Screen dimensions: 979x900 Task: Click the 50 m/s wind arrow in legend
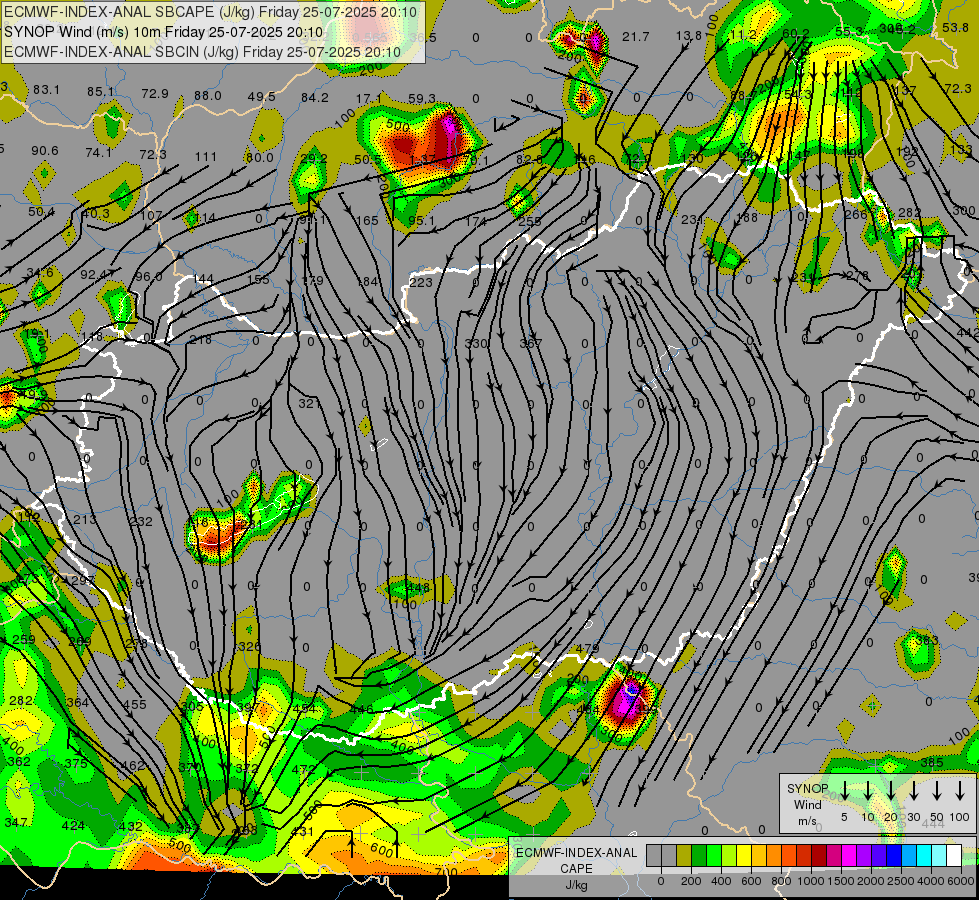937,791
